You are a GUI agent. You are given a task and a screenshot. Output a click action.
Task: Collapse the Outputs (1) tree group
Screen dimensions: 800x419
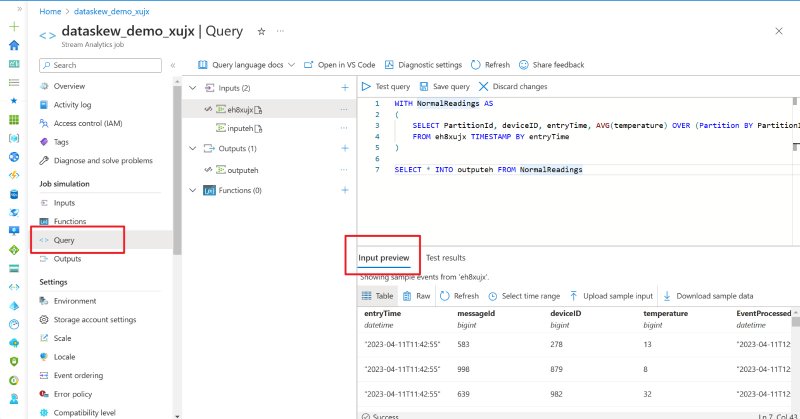193,149
